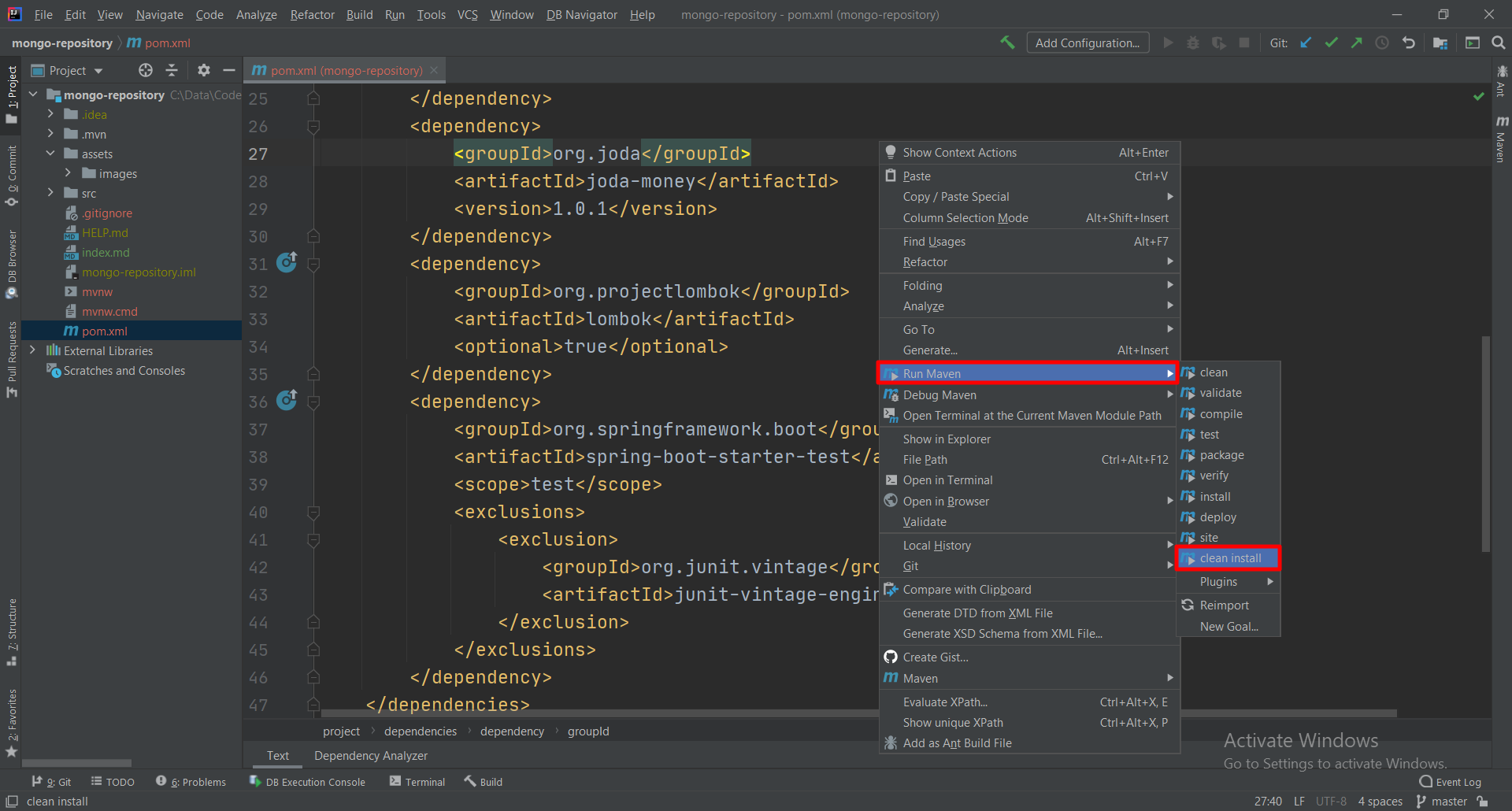Click the Git update project arrow icon

pos(1306,43)
